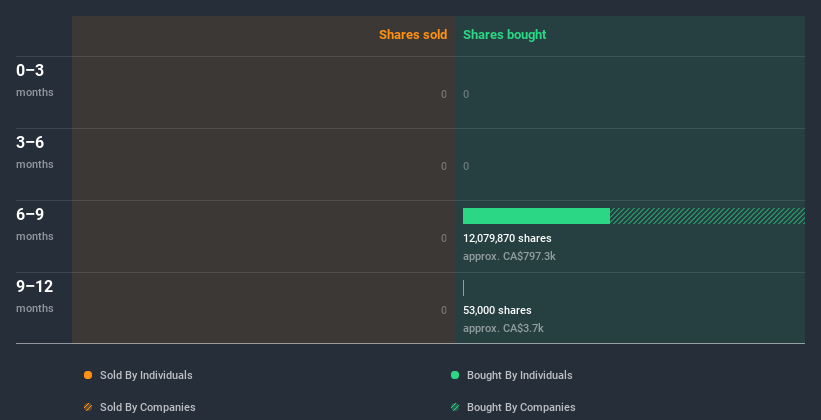Viewport: 821px width, 420px height.
Task: Select the 3–6 months row label
Action: tap(35, 152)
